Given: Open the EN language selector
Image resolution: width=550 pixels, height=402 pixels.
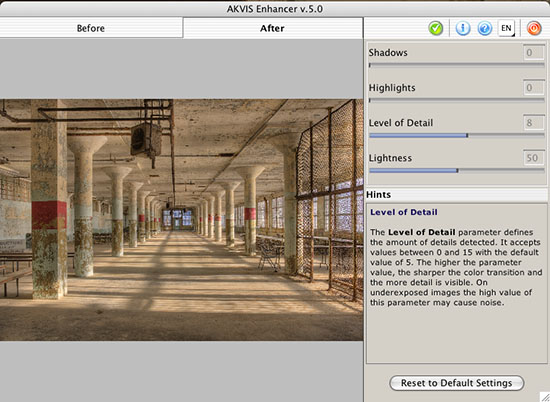Looking at the screenshot, I should click(x=506, y=28).
